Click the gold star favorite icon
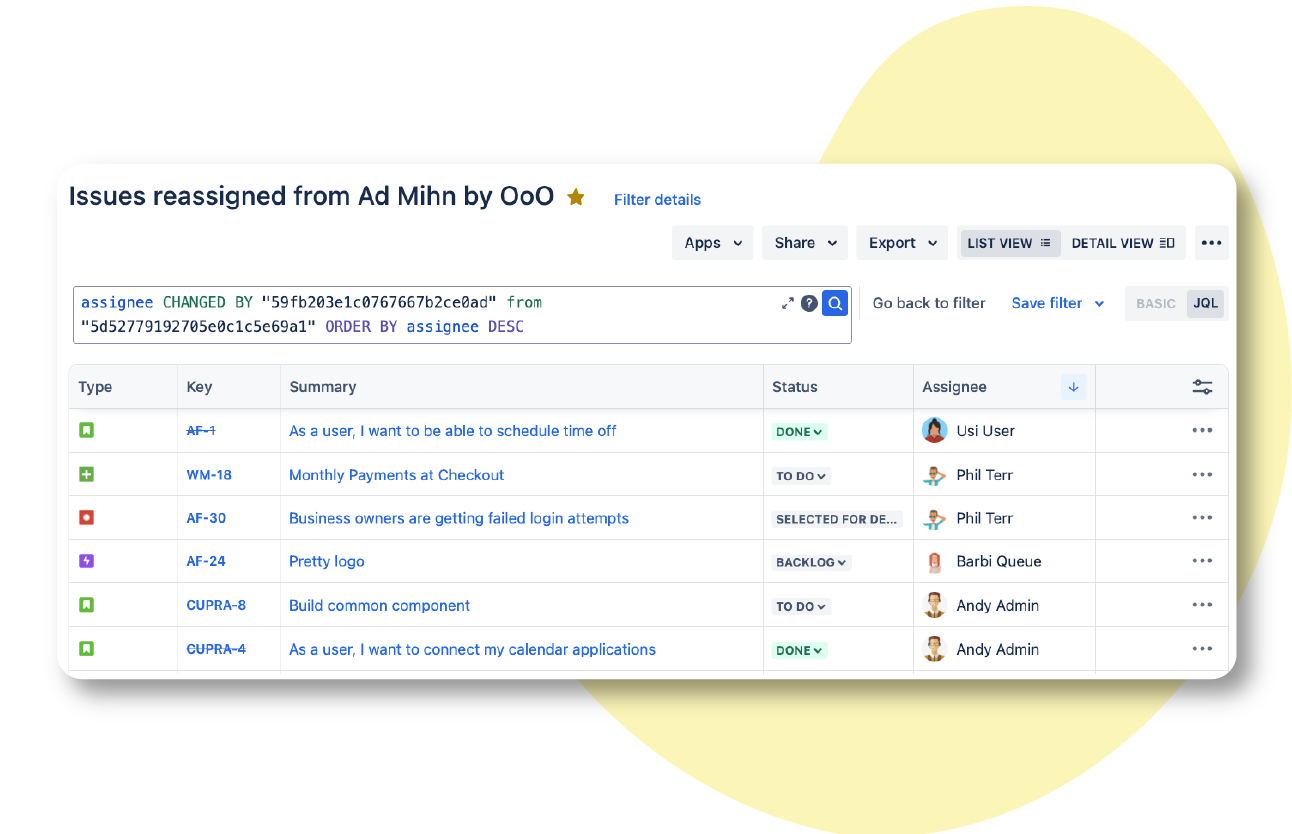This screenshot has height=834, width=1292. [576, 197]
